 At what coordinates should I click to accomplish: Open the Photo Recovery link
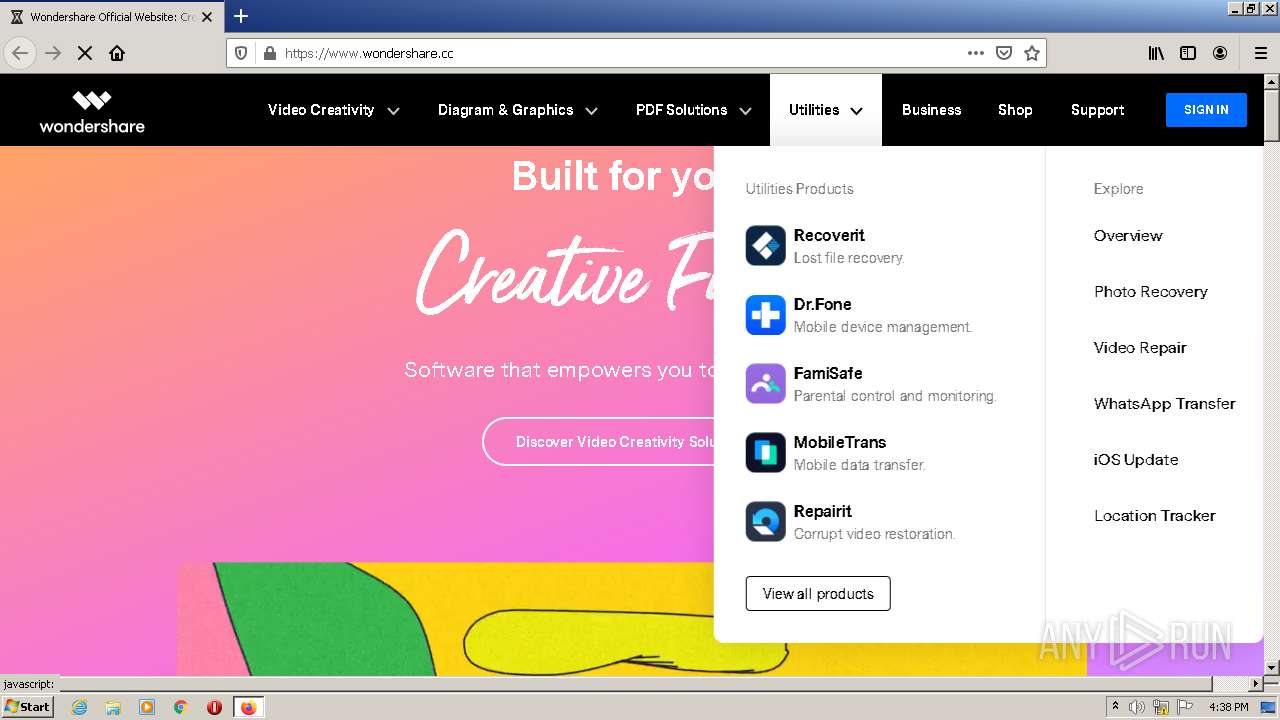1151,292
